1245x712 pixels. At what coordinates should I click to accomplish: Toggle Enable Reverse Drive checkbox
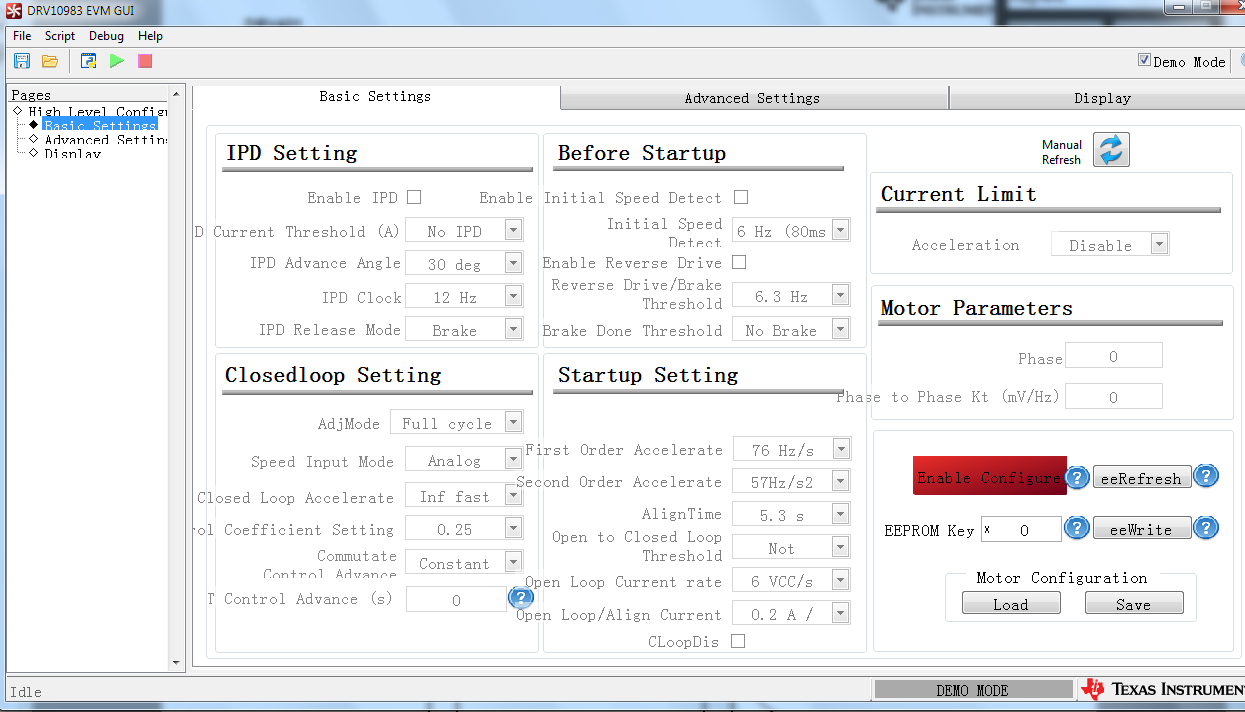(739, 262)
